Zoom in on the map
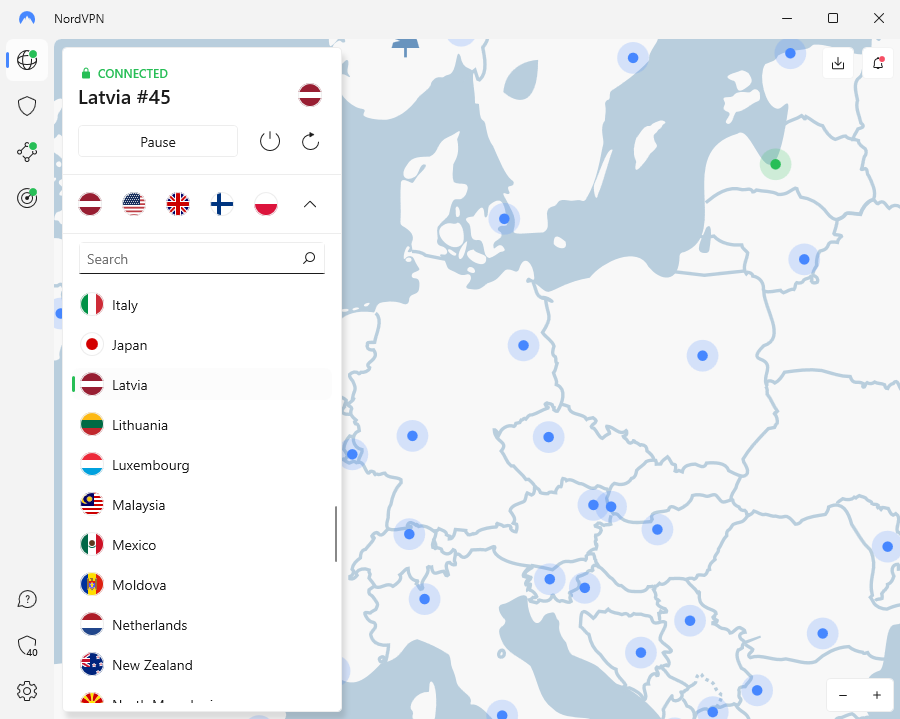 click(x=877, y=695)
